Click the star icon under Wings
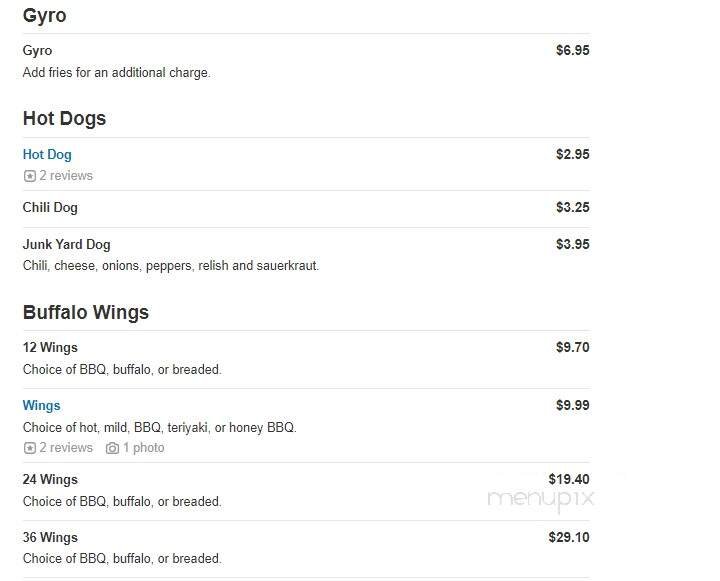This screenshot has height=581, width=720. pyautogui.click(x=29, y=448)
